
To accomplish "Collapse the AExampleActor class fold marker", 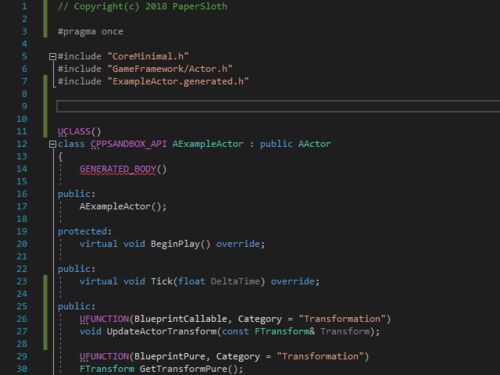I will (x=52, y=144).
